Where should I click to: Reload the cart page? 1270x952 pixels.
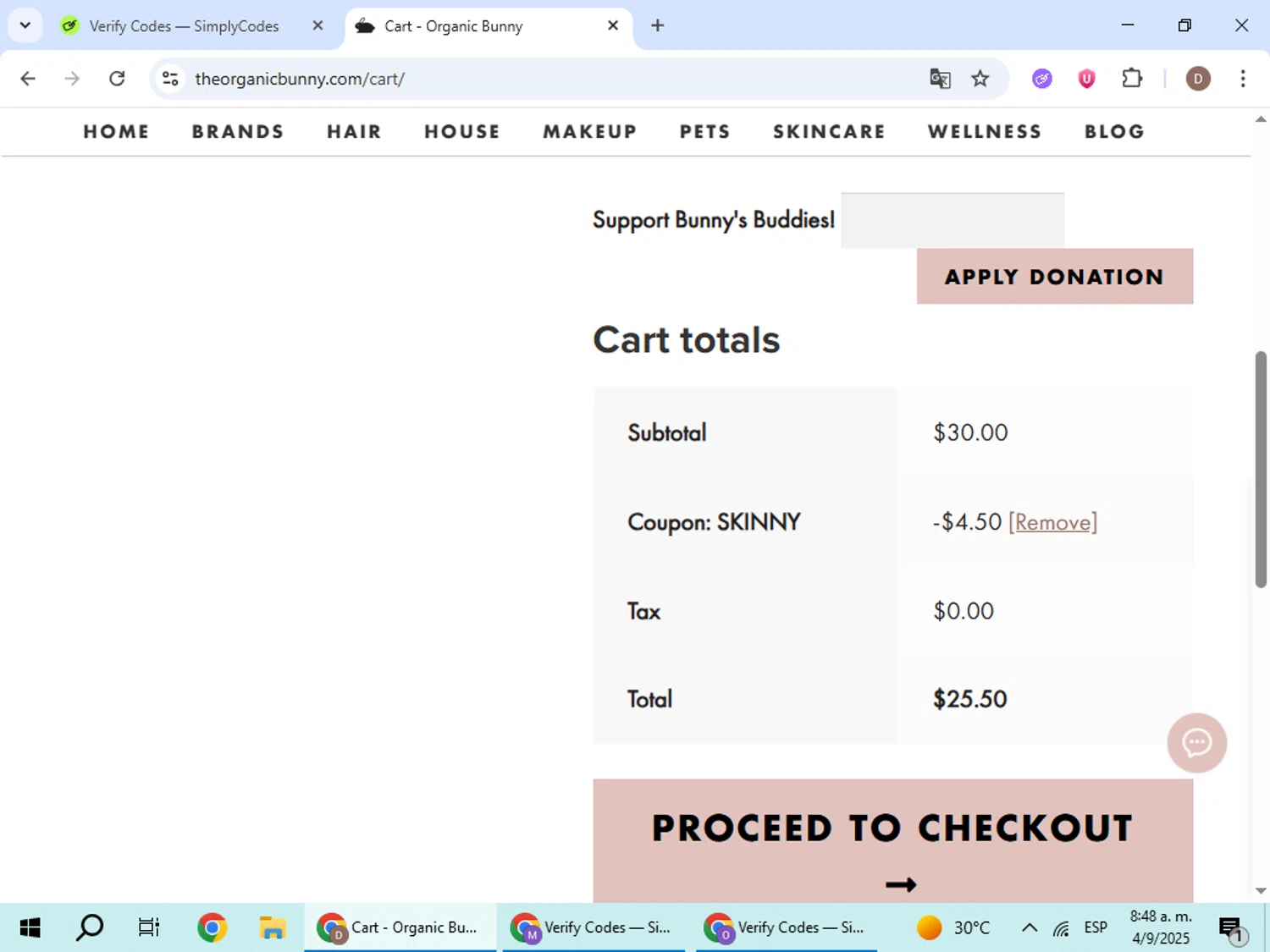(117, 79)
